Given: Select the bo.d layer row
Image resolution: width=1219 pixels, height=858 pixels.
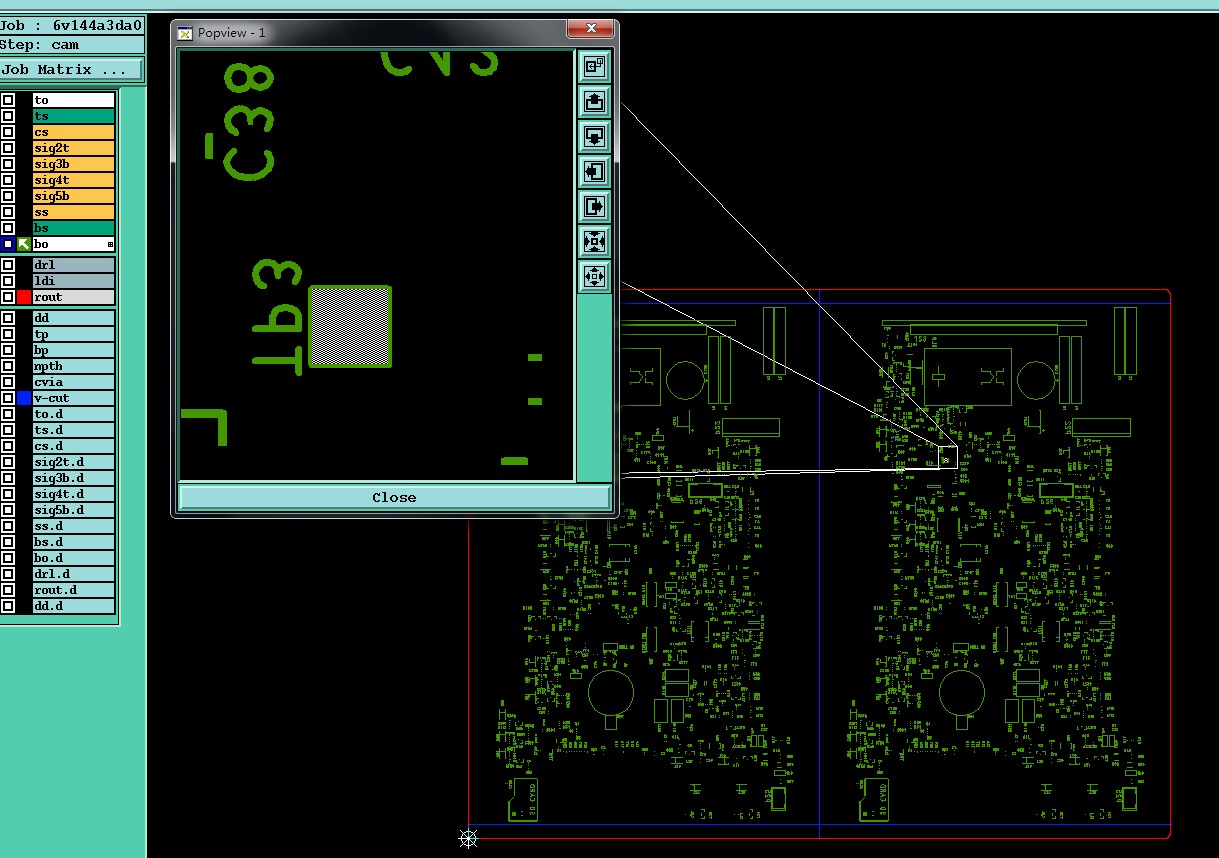Looking at the screenshot, I should click(73, 558).
